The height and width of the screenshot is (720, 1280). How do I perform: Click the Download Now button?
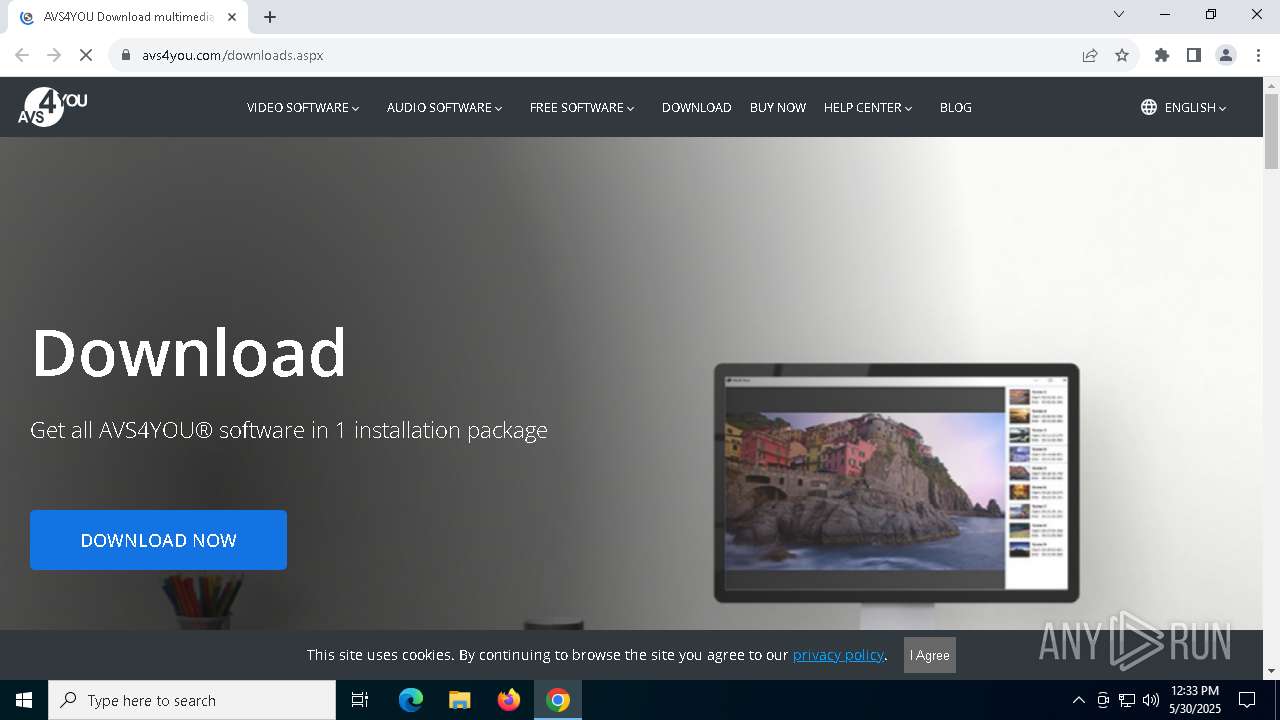(158, 540)
